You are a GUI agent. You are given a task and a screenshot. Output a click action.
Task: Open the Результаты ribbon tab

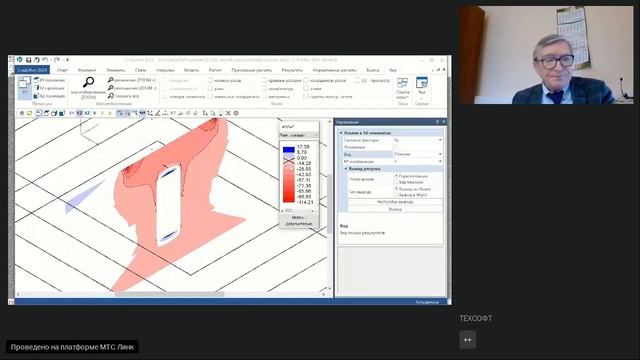tap(292, 70)
